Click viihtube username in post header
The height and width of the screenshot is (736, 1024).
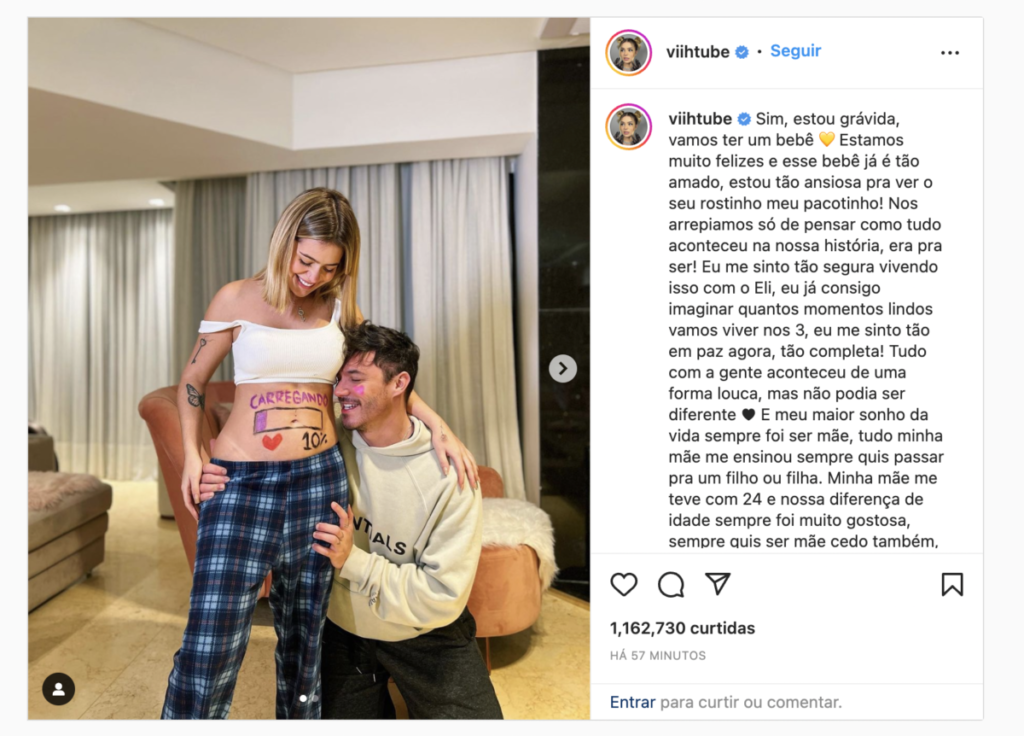[697, 52]
